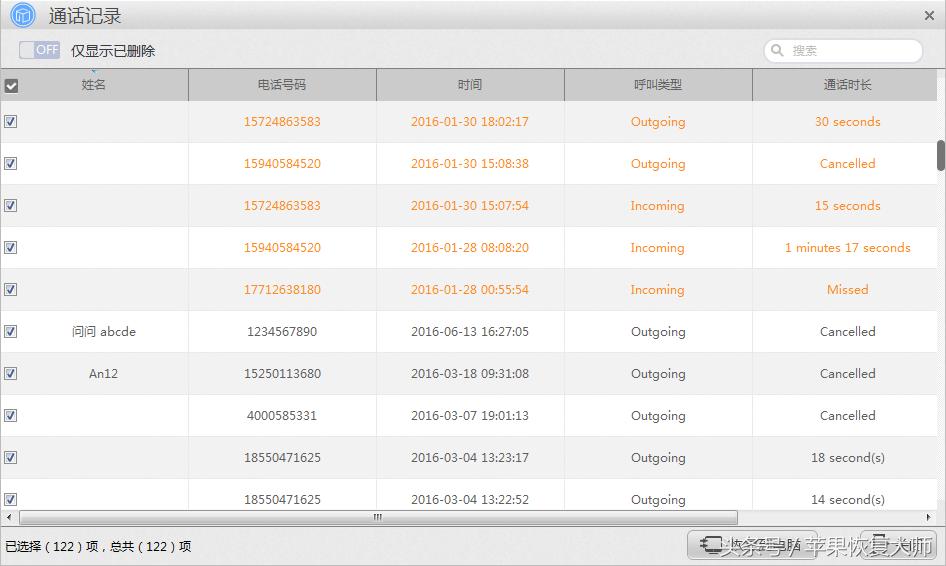
Task: Click the vertical scrollbar thumb
Action: pos(940,155)
